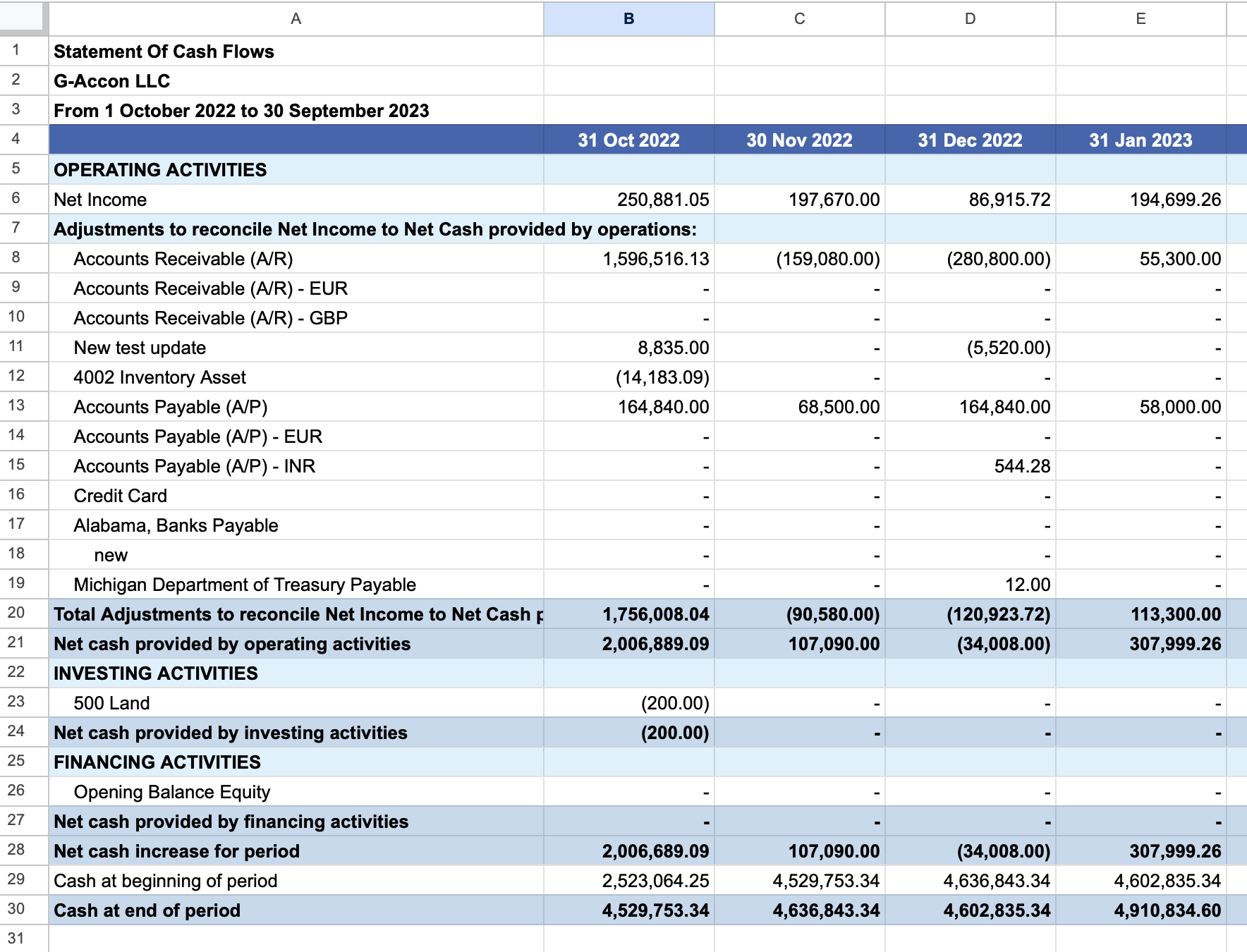The height and width of the screenshot is (952, 1247).
Task: Select column C header
Action: (x=800, y=19)
